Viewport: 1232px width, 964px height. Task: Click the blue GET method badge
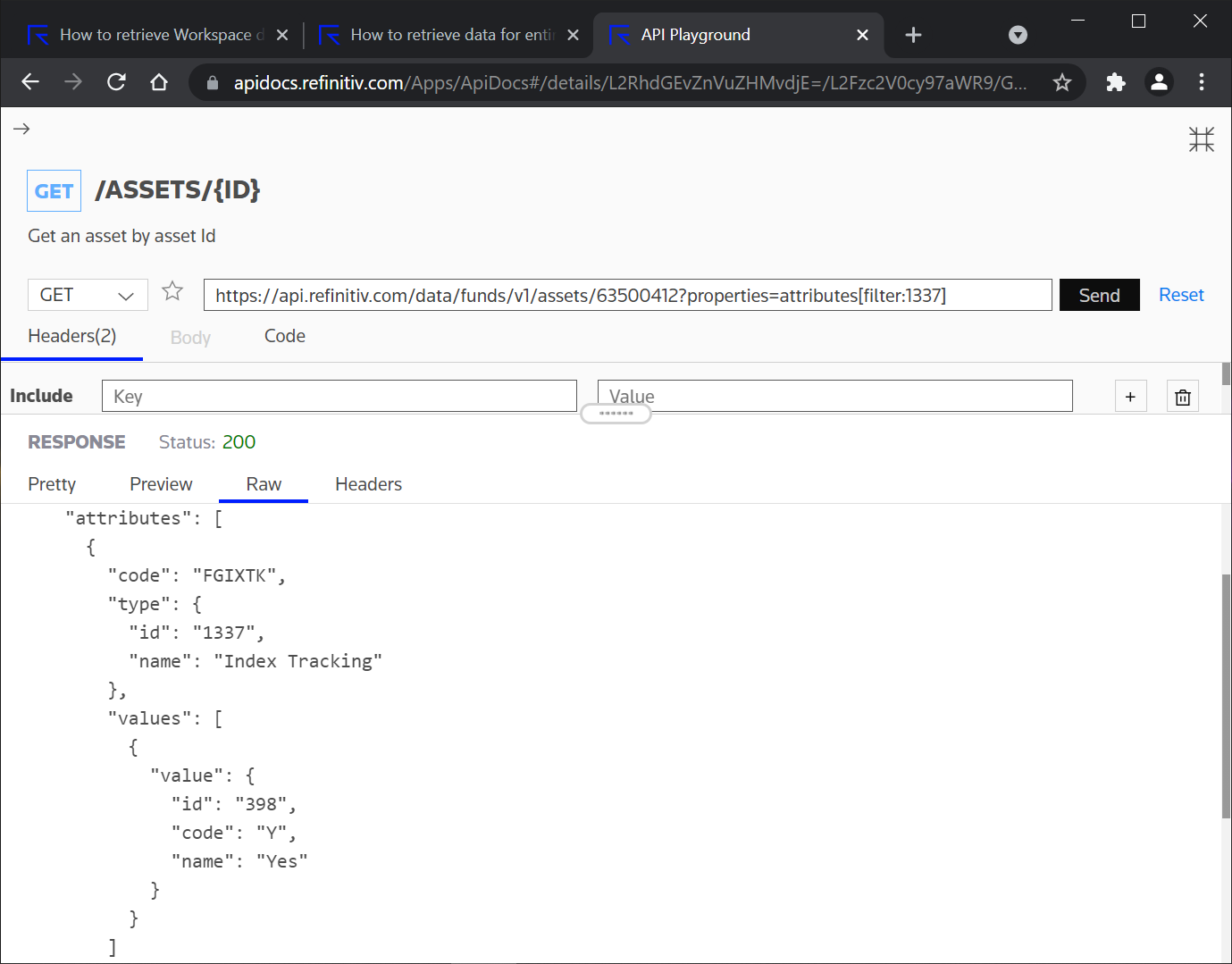(54, 190)
